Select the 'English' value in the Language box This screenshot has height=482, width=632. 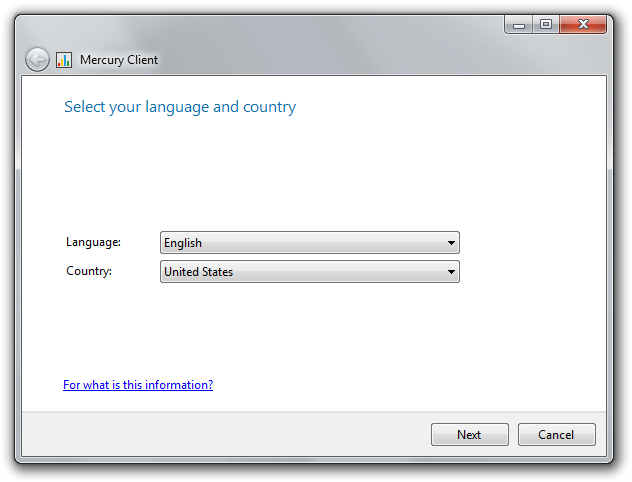pyautogui.click(x=183, y=243)
